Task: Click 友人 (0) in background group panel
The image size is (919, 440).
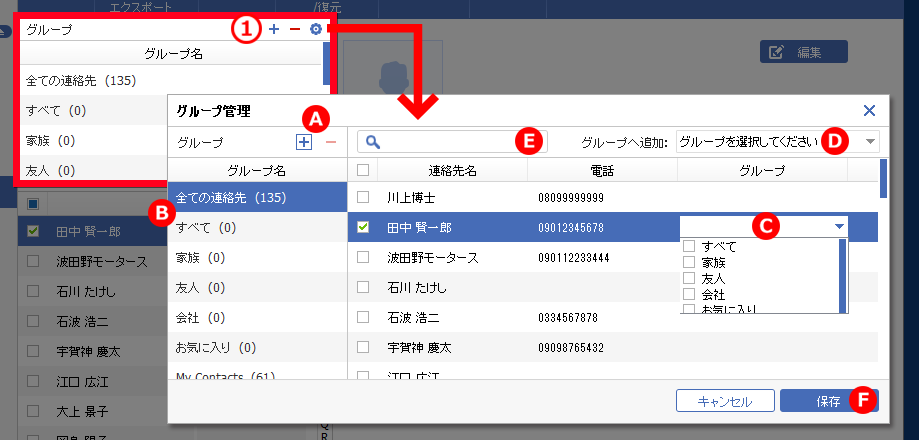Action: point(51,170)
